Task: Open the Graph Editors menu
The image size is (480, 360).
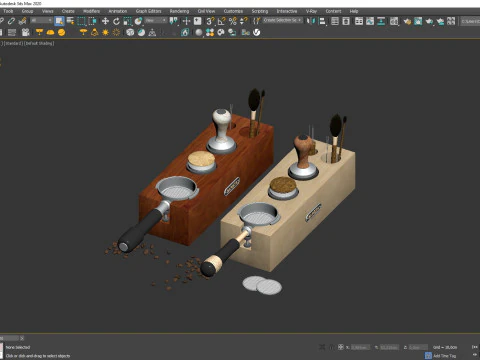Action: [x=148, y=11]
